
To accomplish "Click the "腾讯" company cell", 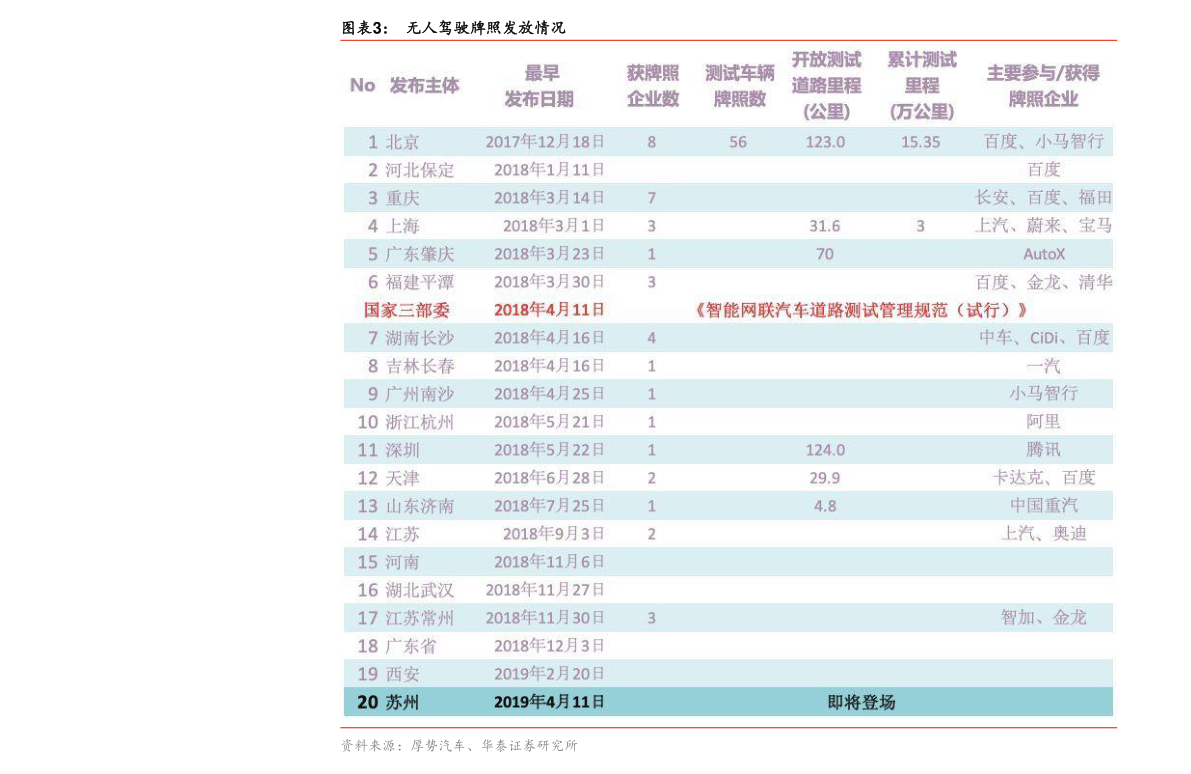I will point(1043,450).
